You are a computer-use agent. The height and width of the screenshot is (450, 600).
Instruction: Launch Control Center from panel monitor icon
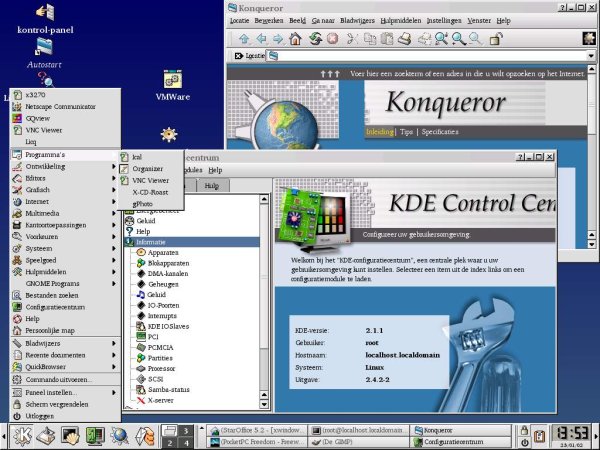click(x=95, y=435)
